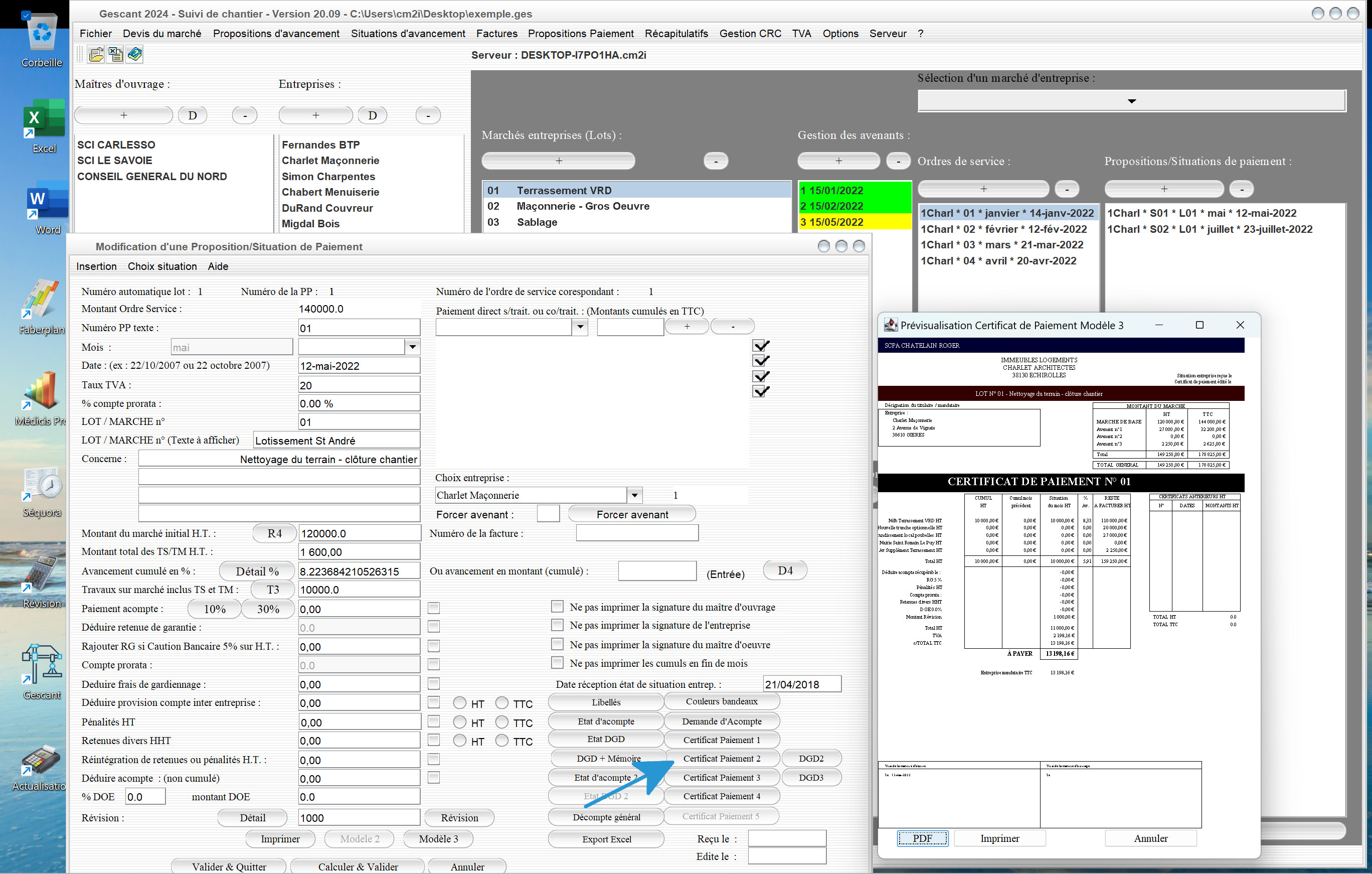Launch Word from the desktop shortcut
1372x874 pixels.
pos(47,208)
